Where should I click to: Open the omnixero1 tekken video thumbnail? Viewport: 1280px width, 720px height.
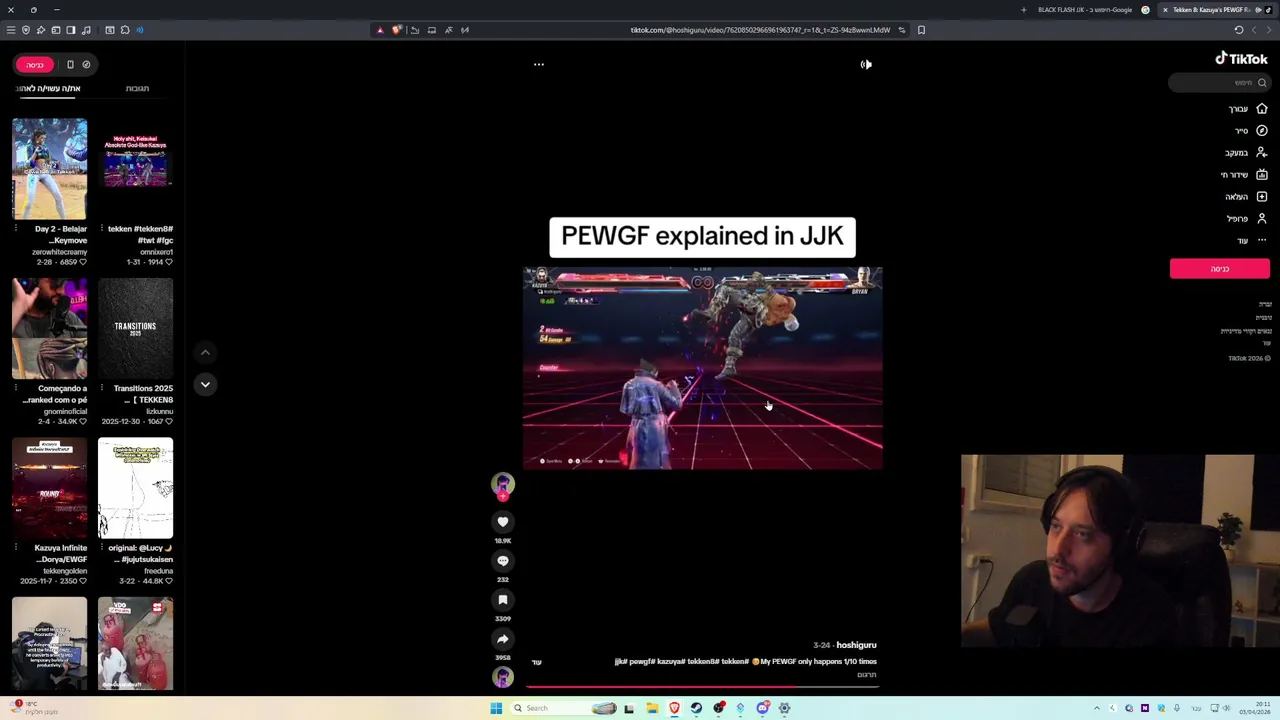[136, 169]
